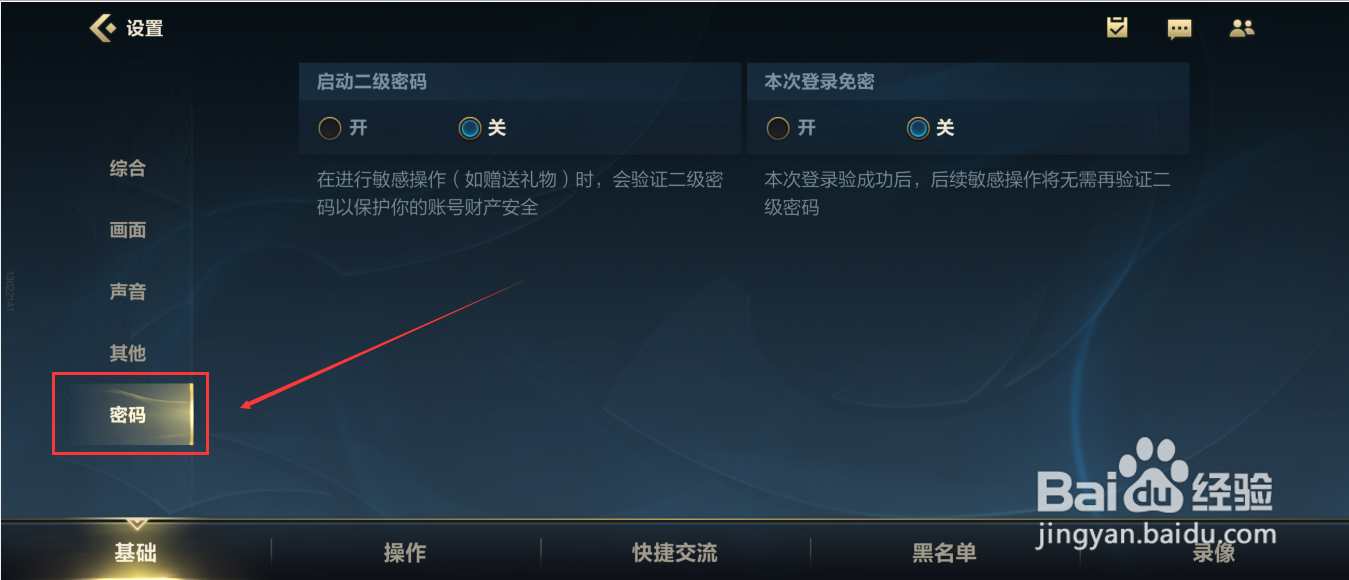The image size is (1349, 580).
Task: Open the friends list icon
Action: (x=1242, y=28)
